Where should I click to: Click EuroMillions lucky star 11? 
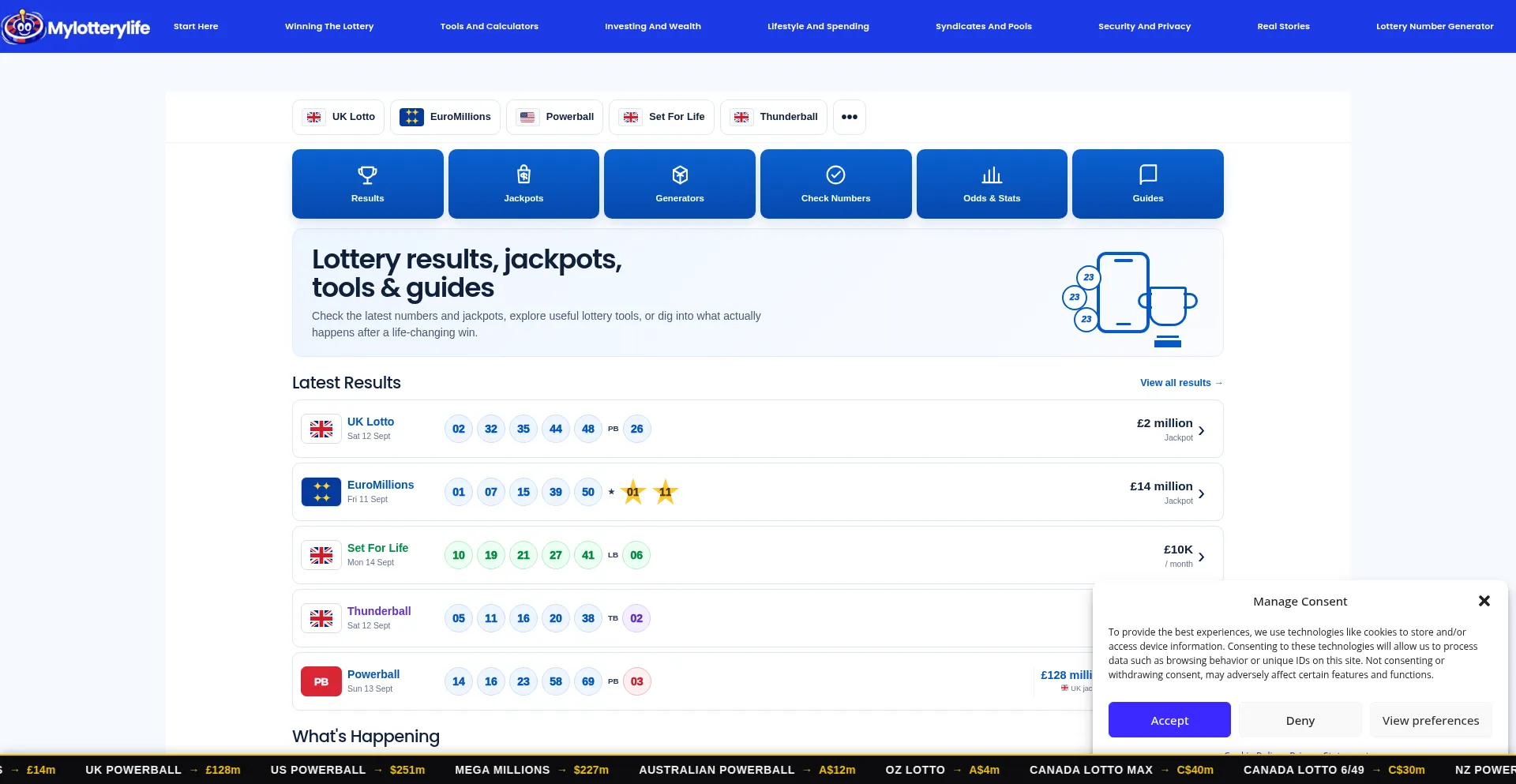(x=666, y=492)
